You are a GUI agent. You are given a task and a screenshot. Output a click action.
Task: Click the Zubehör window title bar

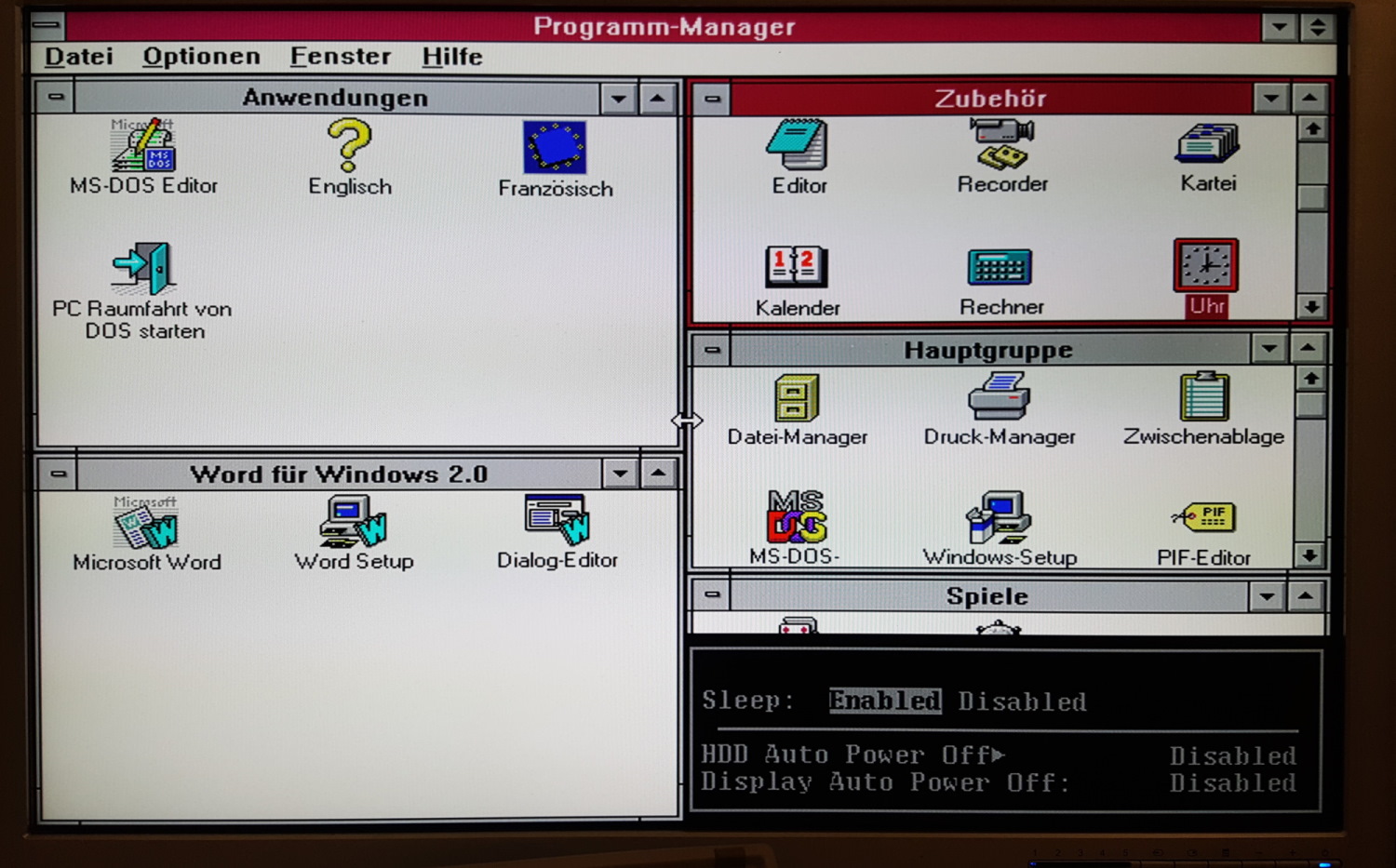click(x=991, y=99)
